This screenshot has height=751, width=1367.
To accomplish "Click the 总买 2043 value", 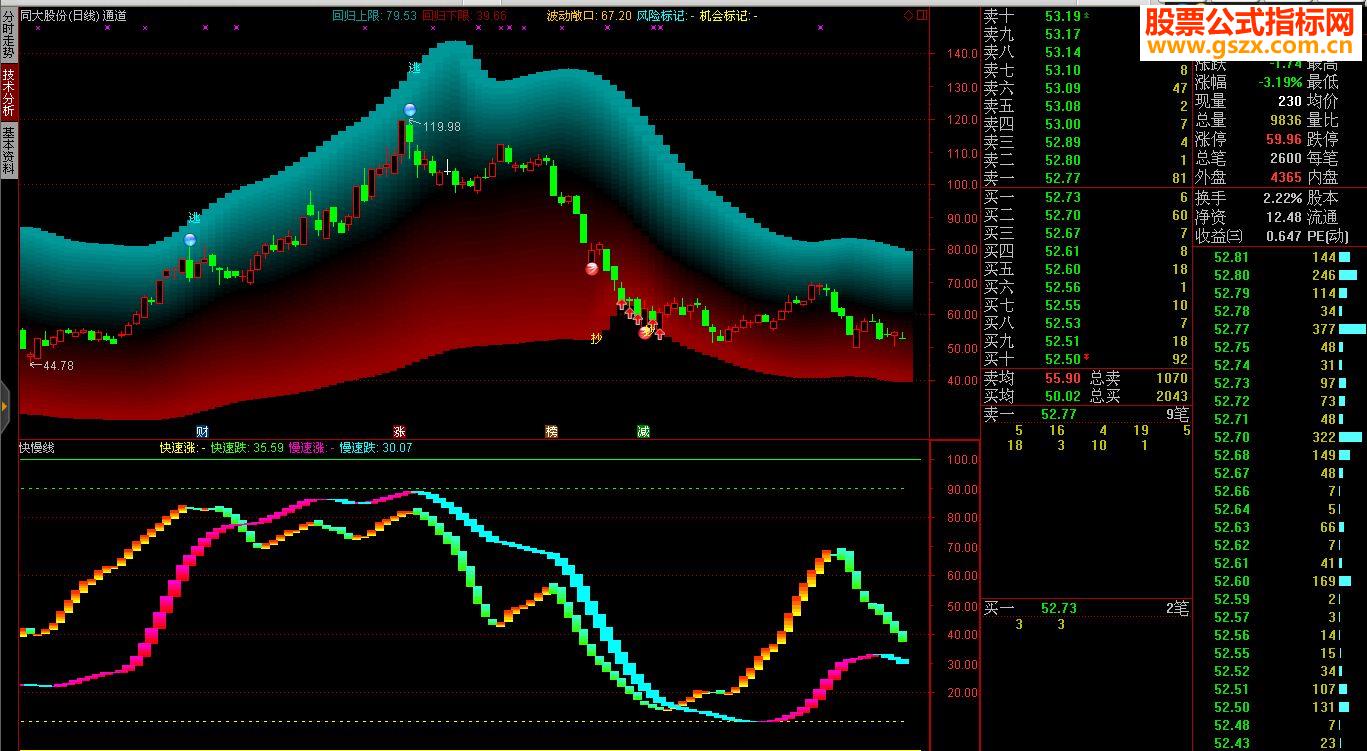I will pos(1171,396).
